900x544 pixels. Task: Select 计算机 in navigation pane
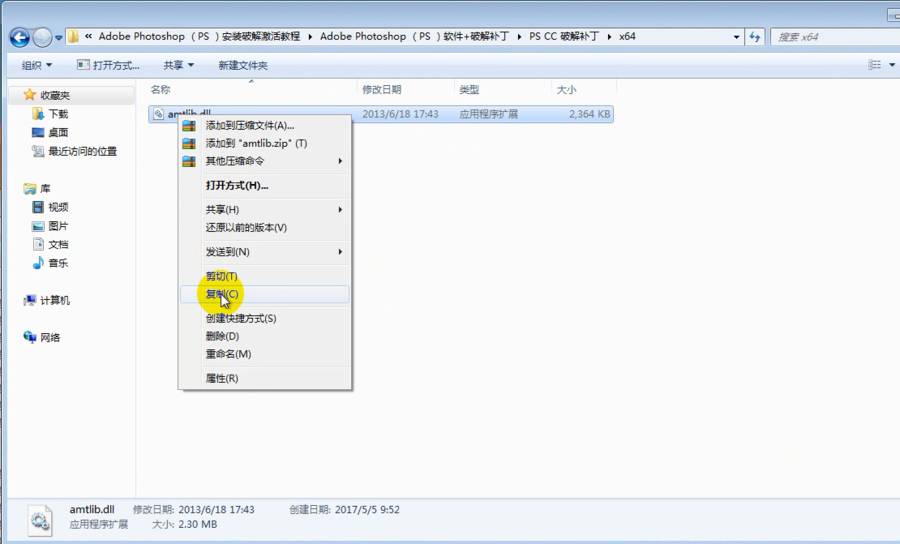point(47,300)
